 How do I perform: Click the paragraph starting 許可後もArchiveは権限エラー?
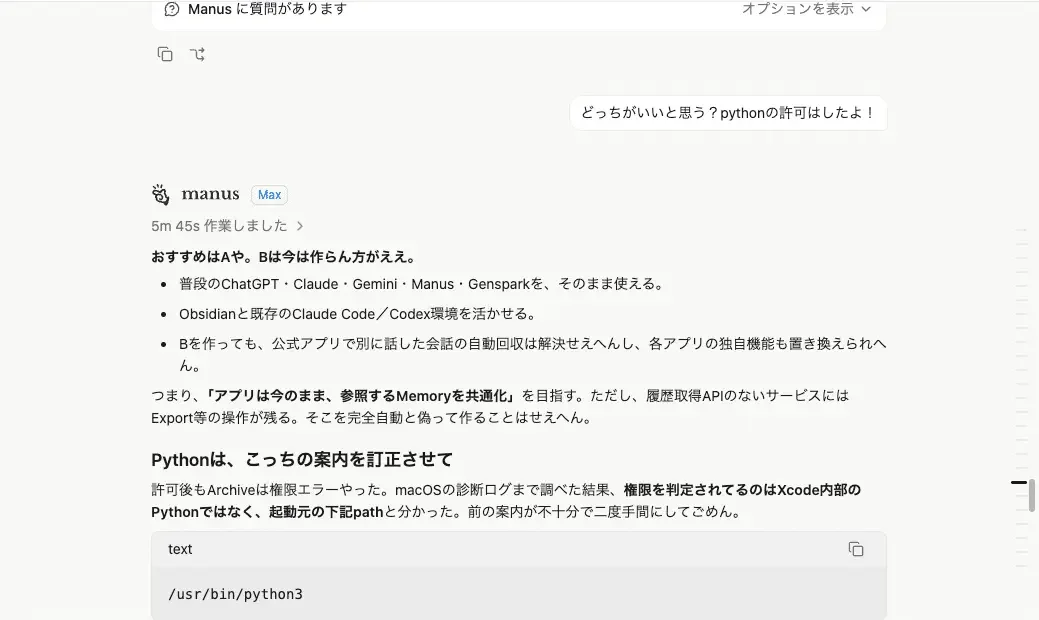506,501
